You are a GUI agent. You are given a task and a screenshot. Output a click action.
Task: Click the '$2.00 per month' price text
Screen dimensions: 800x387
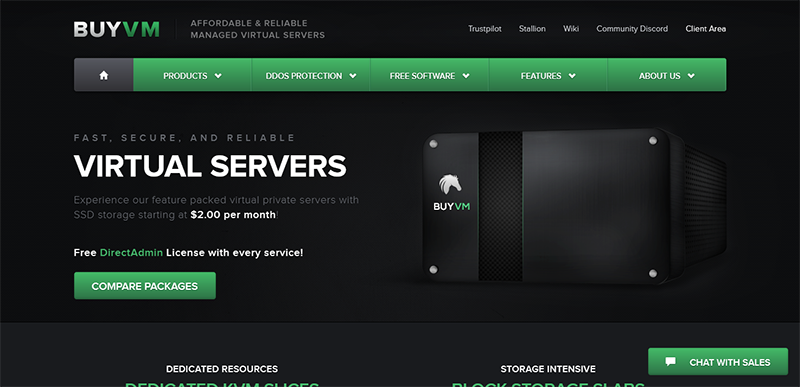[233, 215]
